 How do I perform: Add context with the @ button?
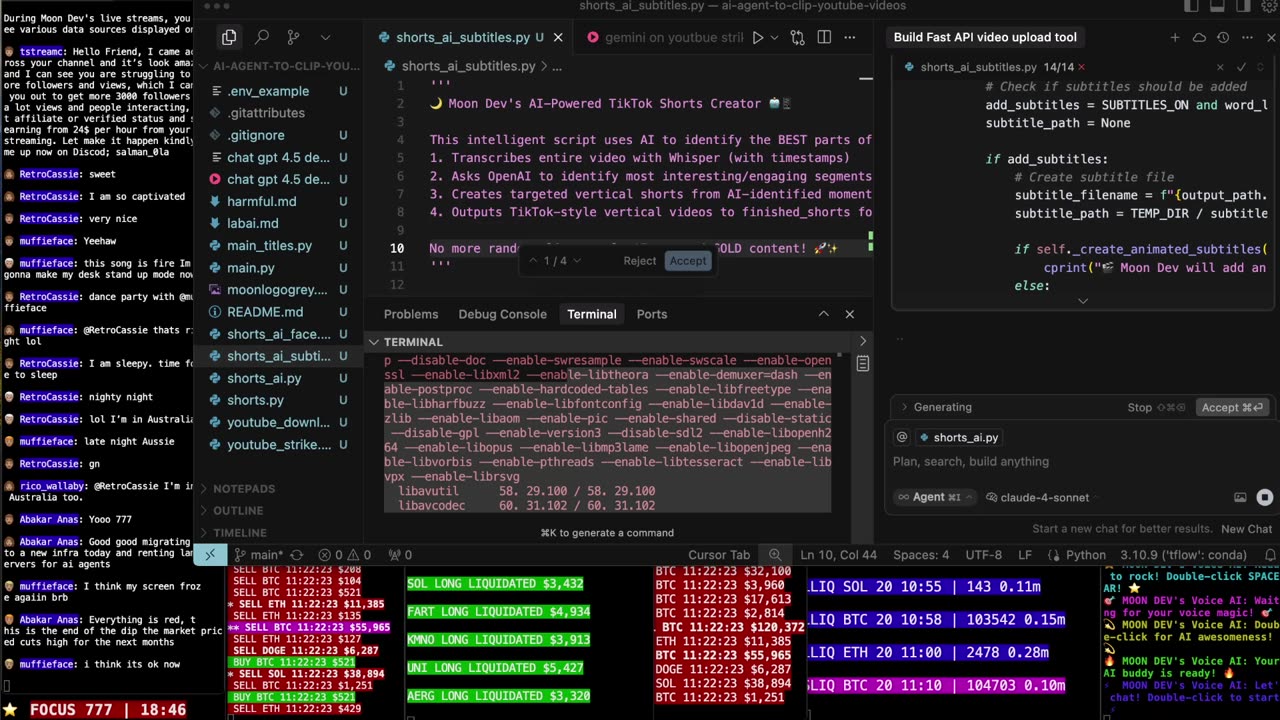[x=902, y=437]
